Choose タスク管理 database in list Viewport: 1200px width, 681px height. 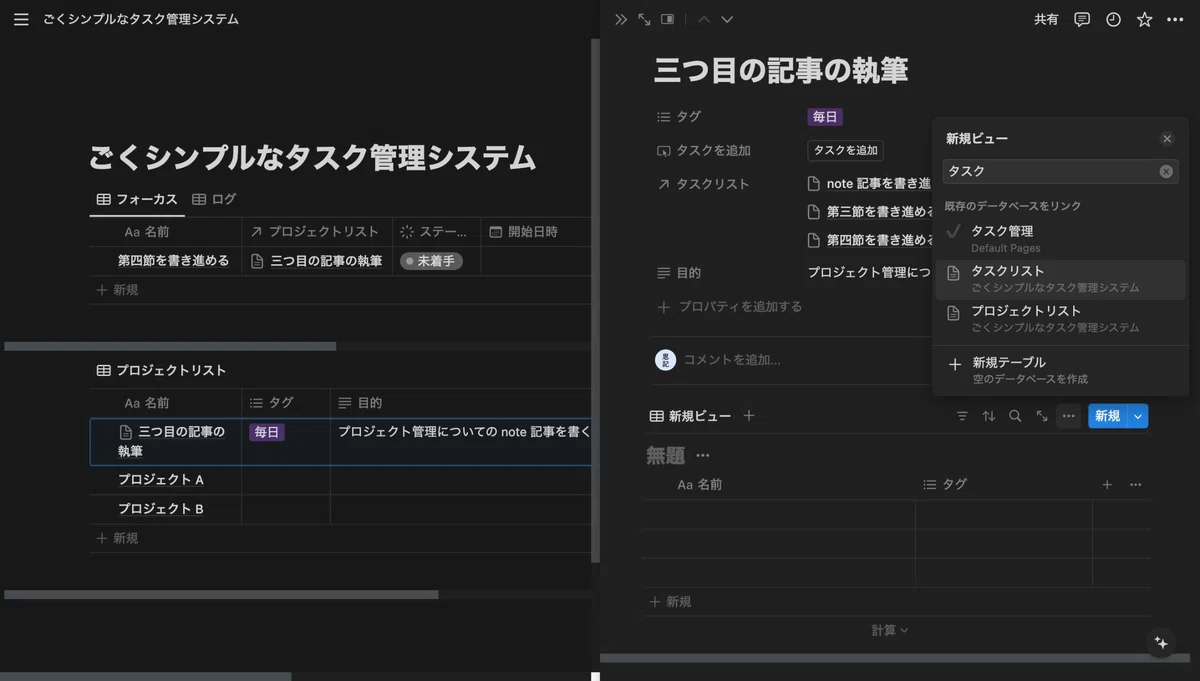coord(1061,238)
